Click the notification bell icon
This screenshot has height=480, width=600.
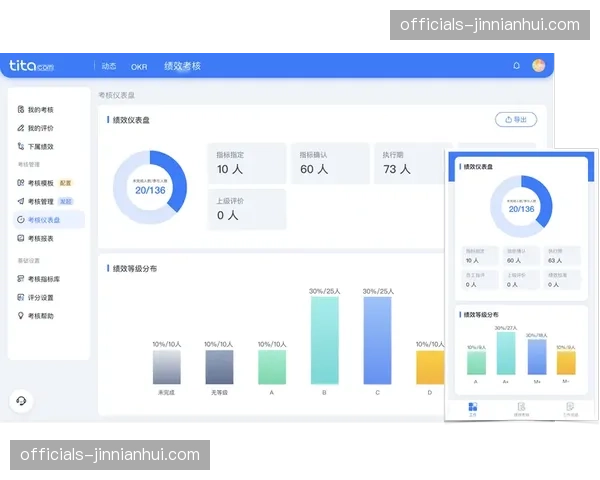517,66
